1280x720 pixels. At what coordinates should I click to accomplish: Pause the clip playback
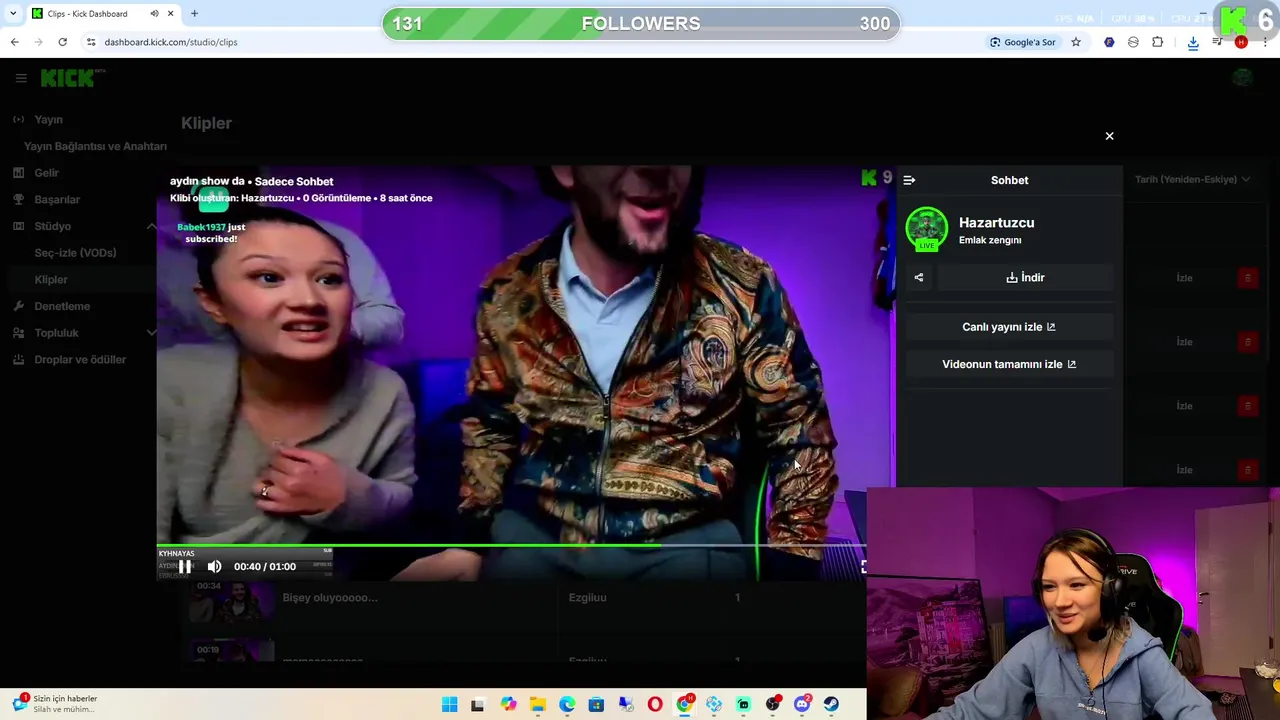pyautogui.click(x=185, y=566)
